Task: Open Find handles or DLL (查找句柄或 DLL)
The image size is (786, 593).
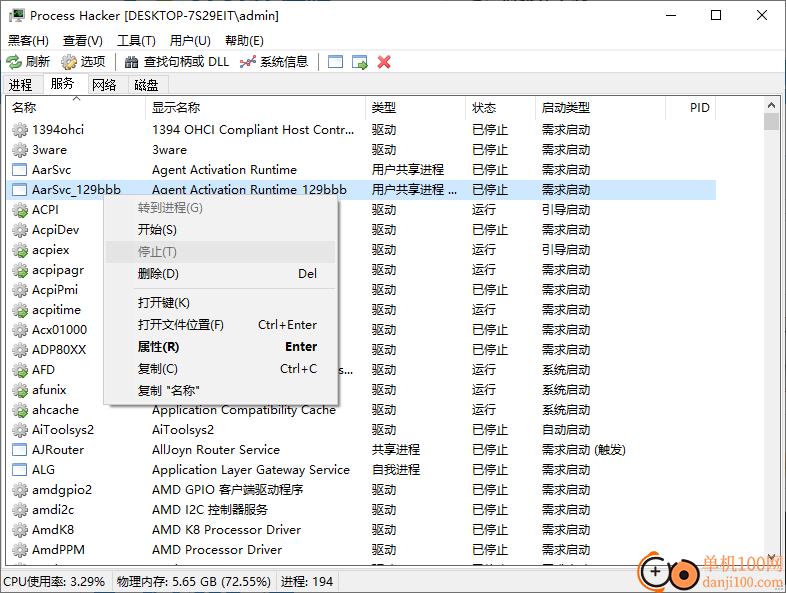Action: click(x=176, y=62)
